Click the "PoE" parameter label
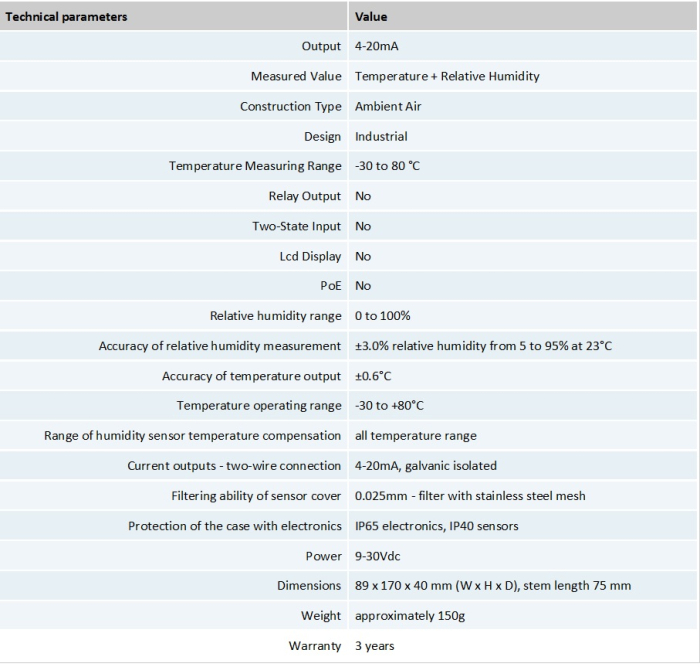700x667 pixels. point(331,286)
